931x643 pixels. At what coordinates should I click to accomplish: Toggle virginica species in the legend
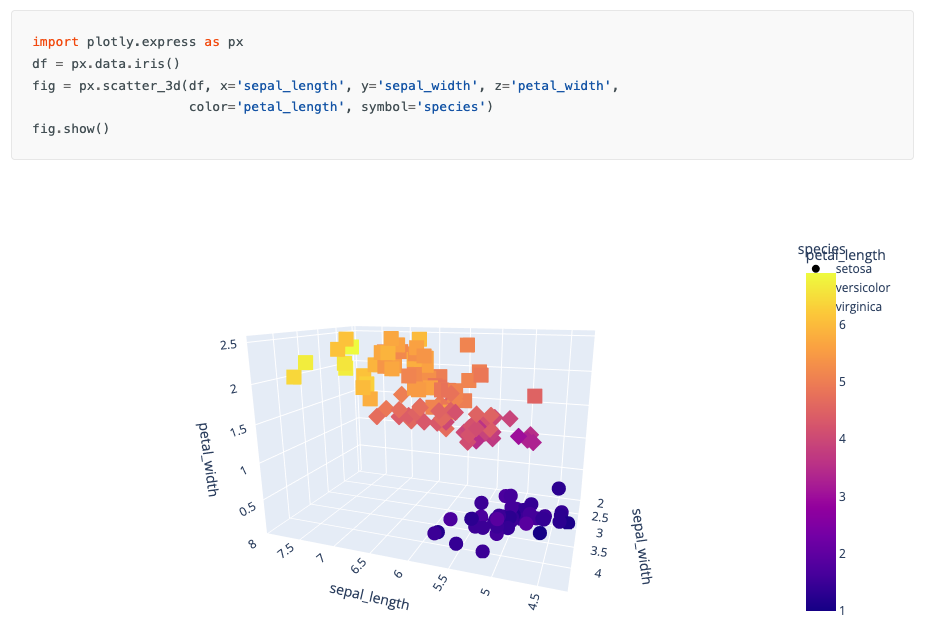point(858,306)
